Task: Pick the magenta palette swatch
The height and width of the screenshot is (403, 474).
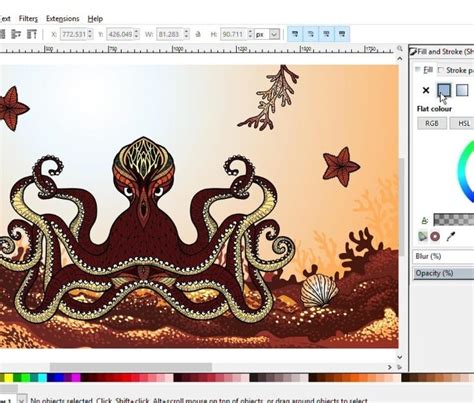Action: coord(76,378)
